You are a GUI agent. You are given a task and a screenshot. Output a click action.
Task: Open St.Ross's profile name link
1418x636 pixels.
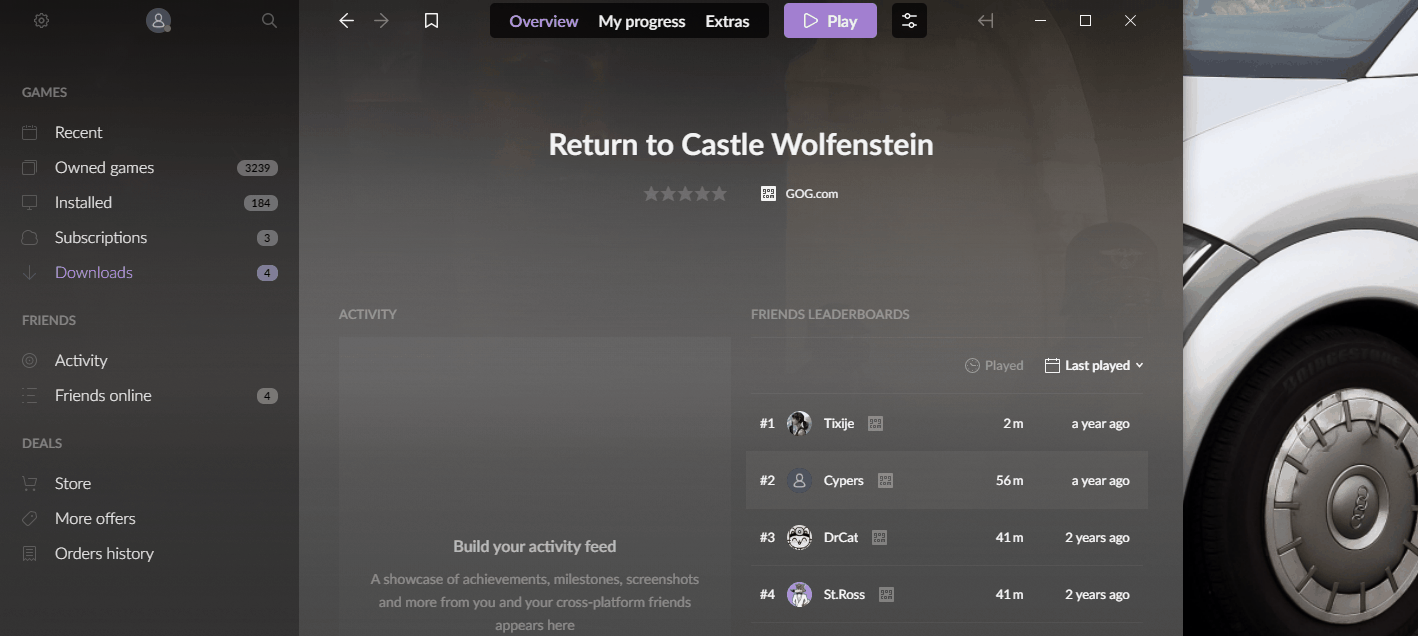coord(845,594)
